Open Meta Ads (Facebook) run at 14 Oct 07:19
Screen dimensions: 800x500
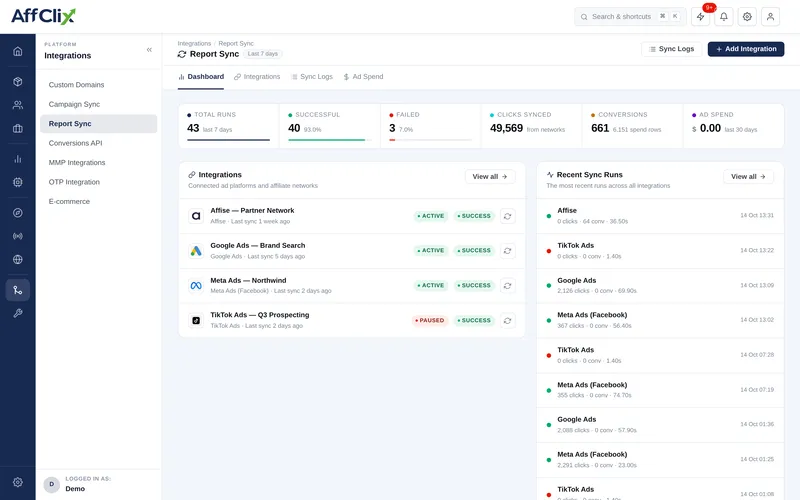point(660,390)
